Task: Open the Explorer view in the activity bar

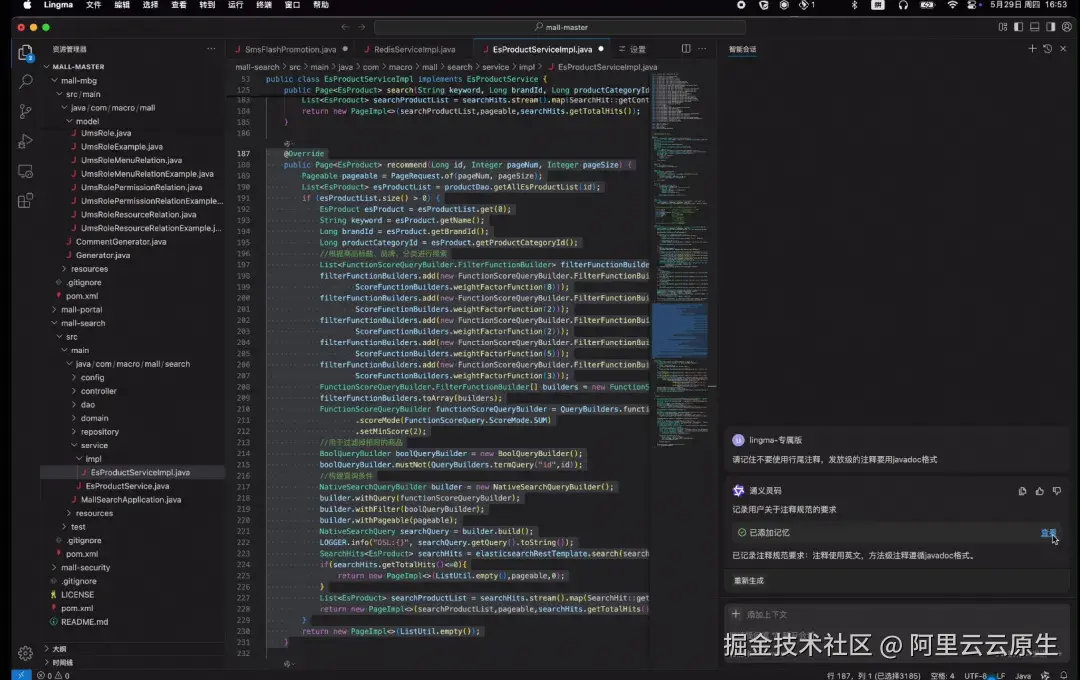Action: 25,54
